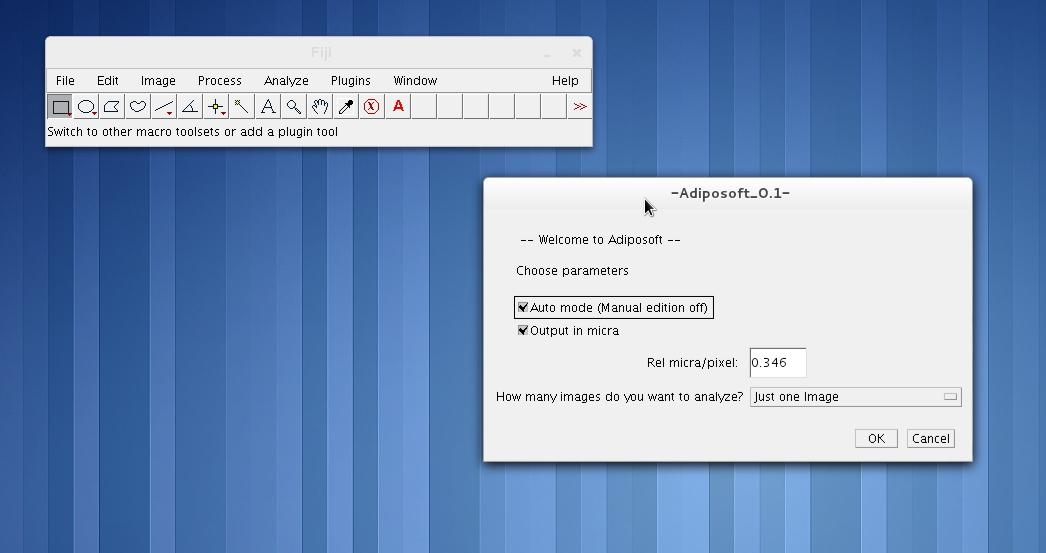The width and height of the screenshot is (1046, 553).
Task: Activate the Angle tool
Action: click(x=190, y=107)
